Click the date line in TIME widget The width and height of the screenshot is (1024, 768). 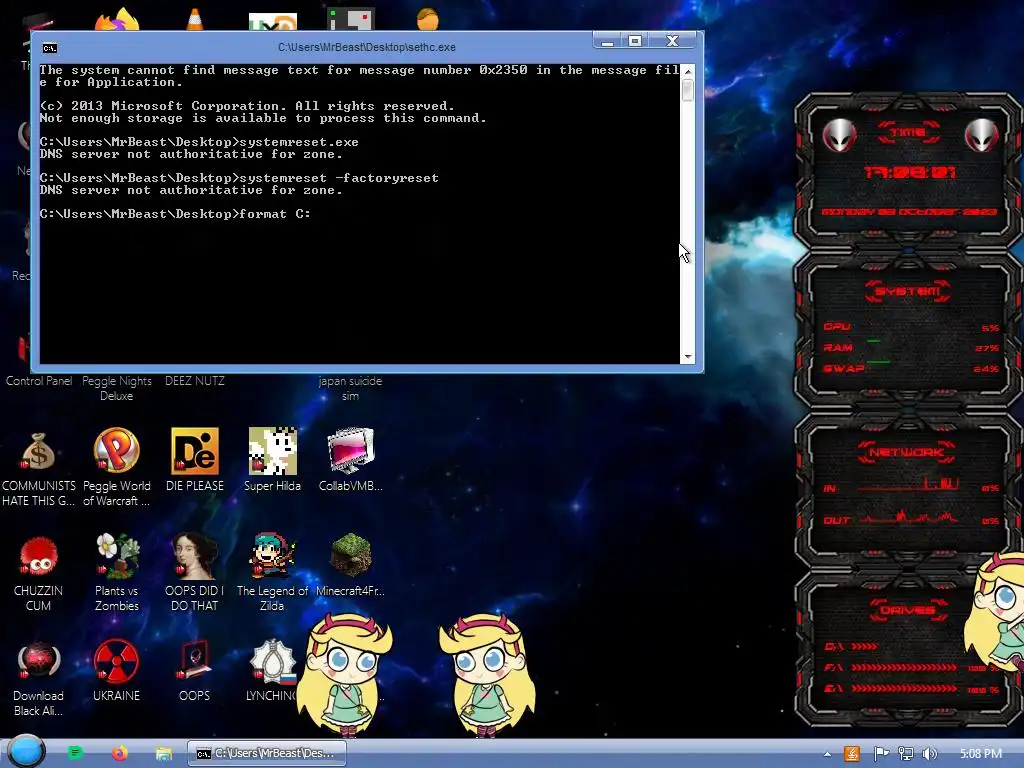click(909, 212)
